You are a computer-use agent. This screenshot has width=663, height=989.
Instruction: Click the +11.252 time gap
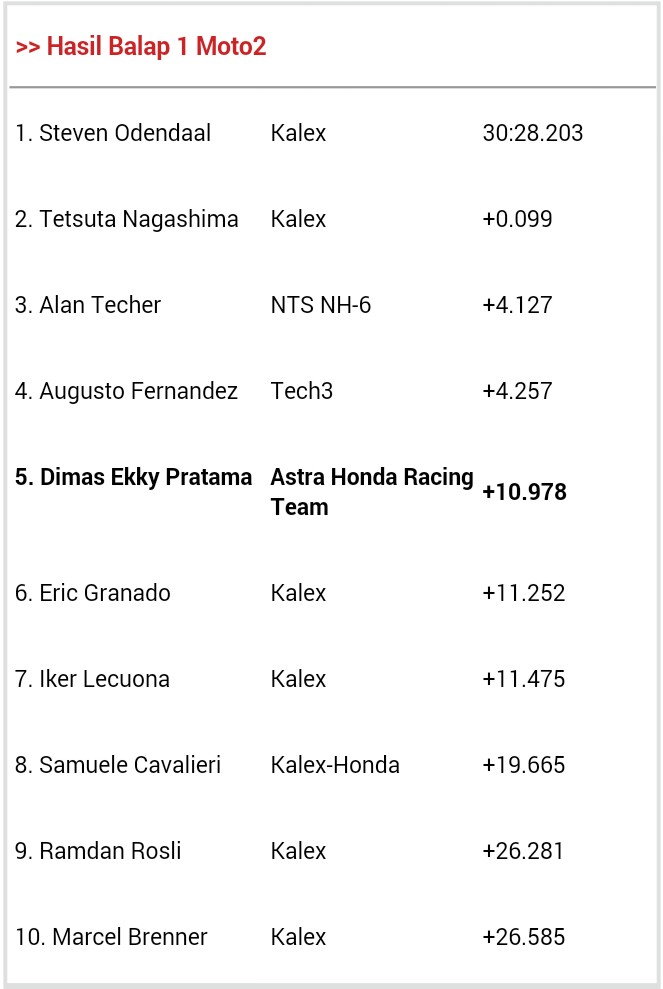pyautogui.click(x=523, y=593)
